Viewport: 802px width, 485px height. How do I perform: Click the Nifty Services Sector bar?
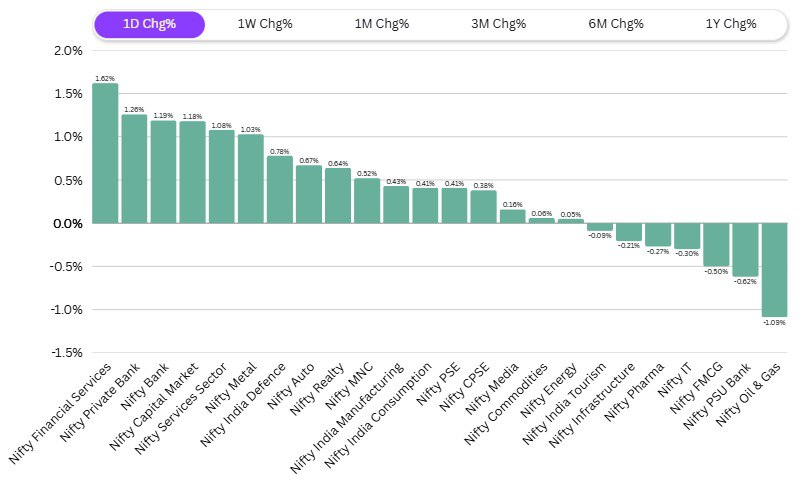click(221, 177)
